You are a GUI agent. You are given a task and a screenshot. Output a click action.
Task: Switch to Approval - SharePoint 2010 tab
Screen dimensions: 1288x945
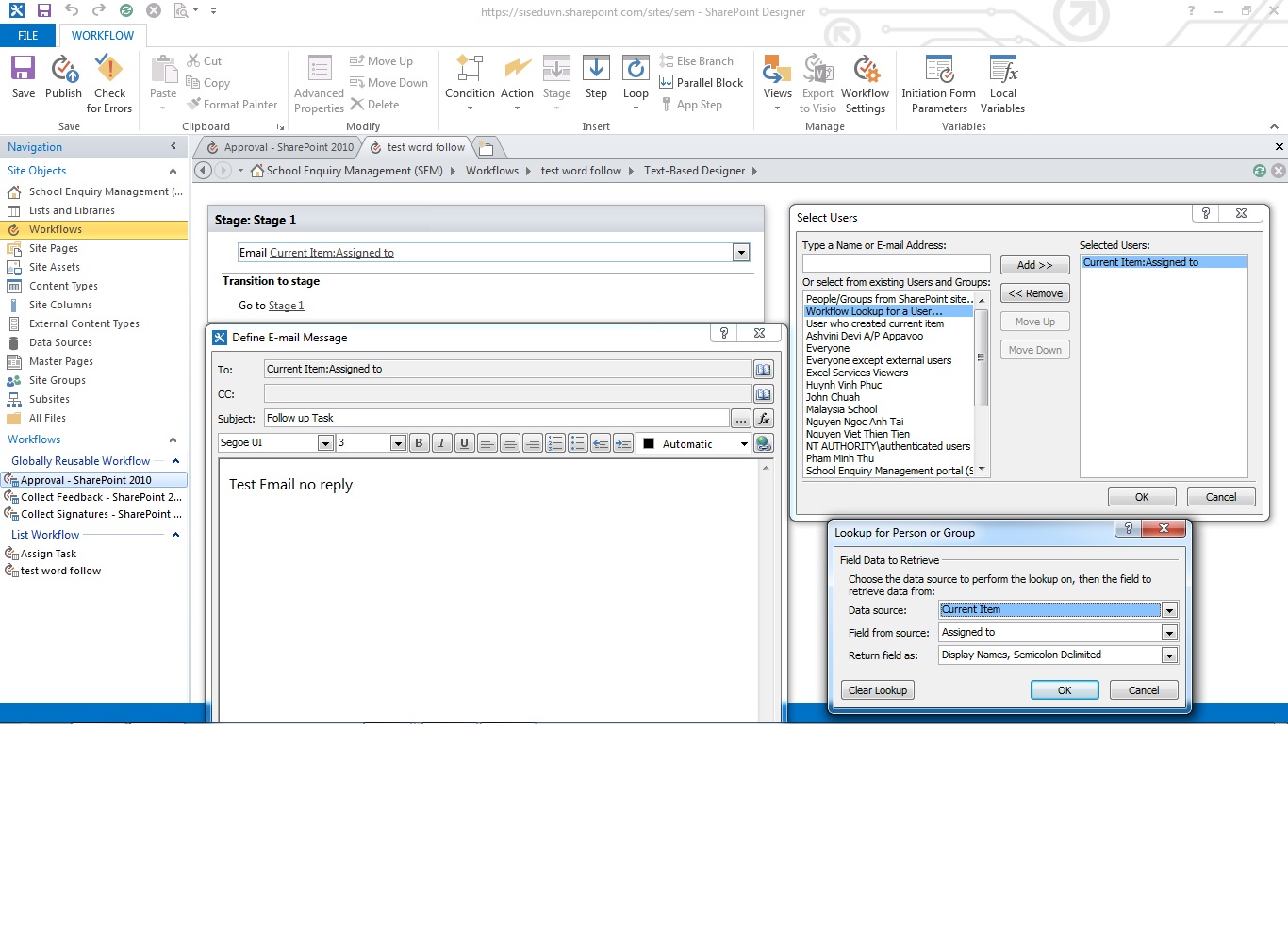coord(279,147)
